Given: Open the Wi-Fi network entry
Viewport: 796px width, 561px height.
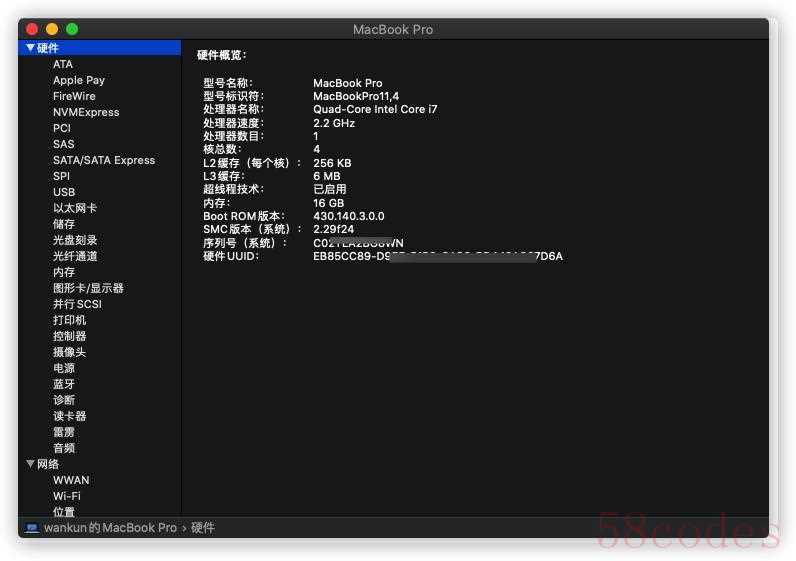Looking at the screenshot, I should [67, 496].
